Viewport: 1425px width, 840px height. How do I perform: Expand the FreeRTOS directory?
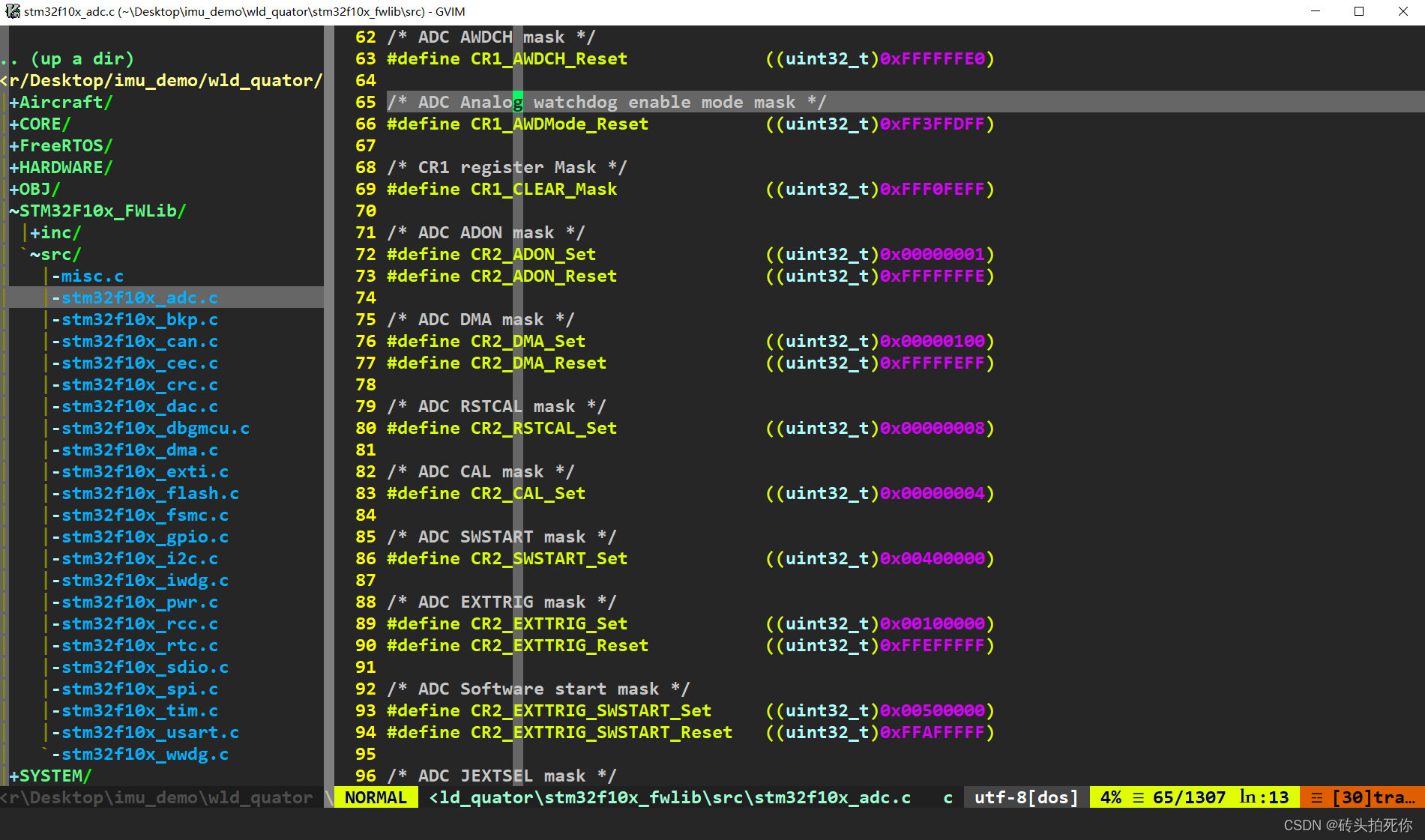(x=60, y=145)
